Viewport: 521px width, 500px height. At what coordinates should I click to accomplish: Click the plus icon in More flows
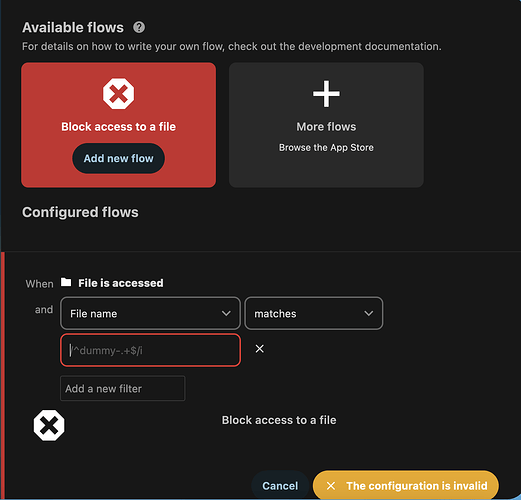[326, 94]
